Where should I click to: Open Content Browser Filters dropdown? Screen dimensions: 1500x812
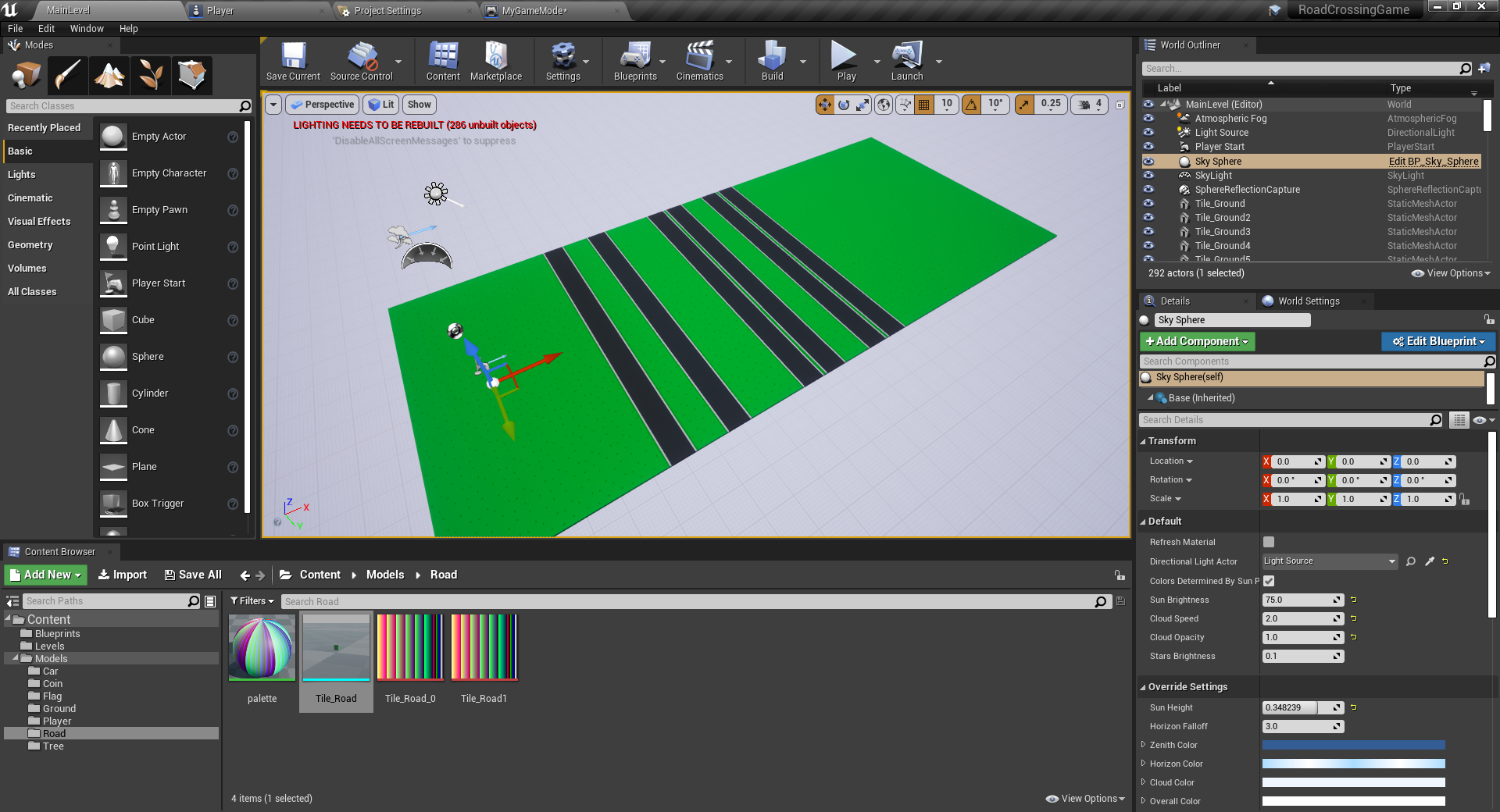[x=252, y=601]
